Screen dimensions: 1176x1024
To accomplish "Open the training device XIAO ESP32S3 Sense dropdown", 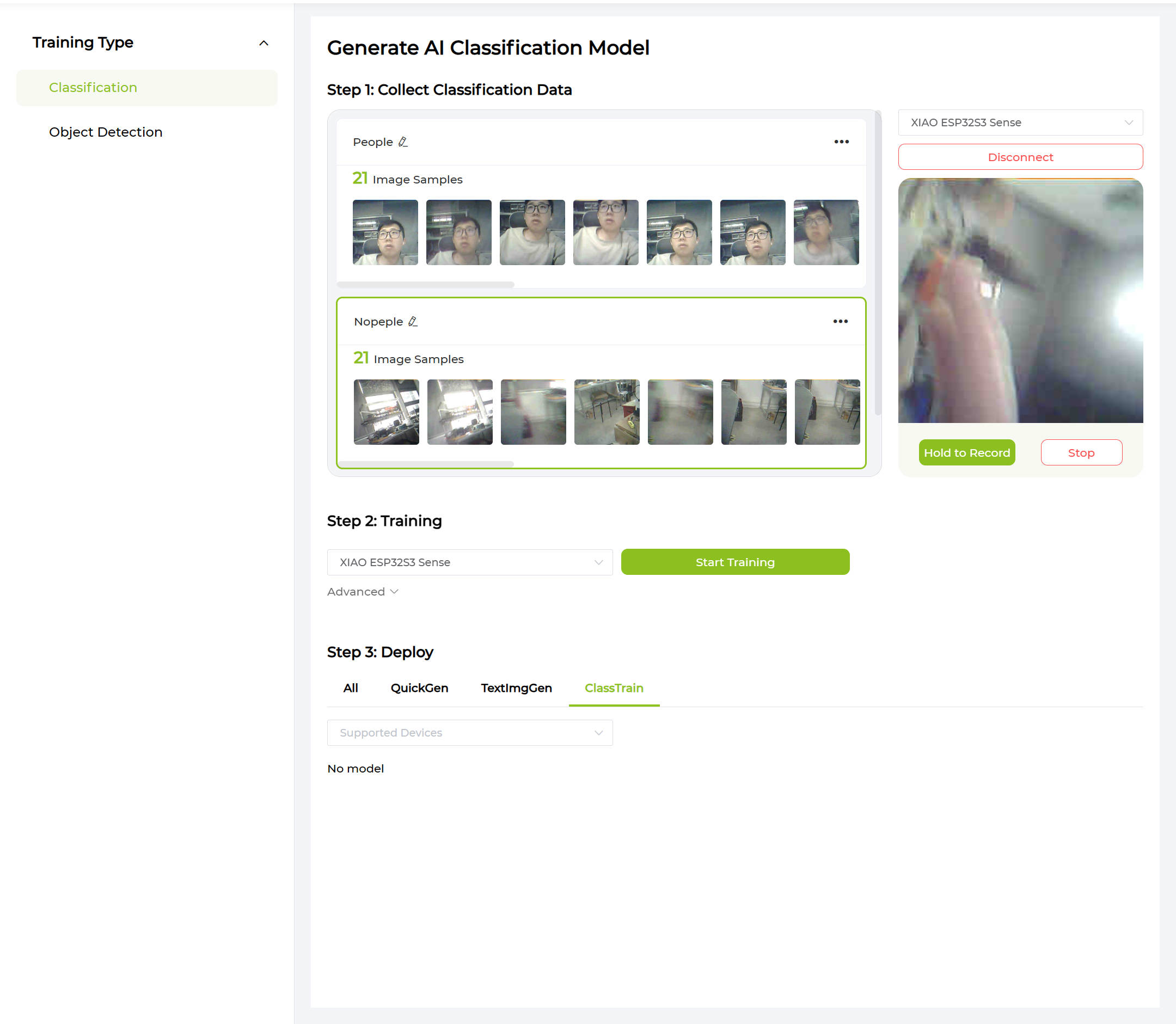I will 470,562.
